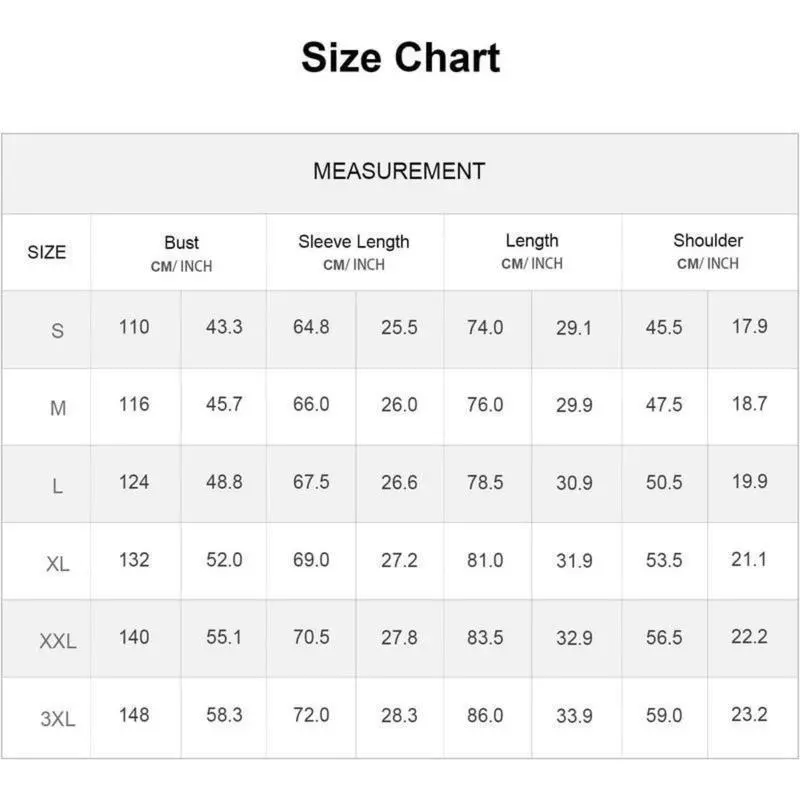800x800 pixels.
Task: Select the MEASUREMENT header row
Action: point(399,171)
